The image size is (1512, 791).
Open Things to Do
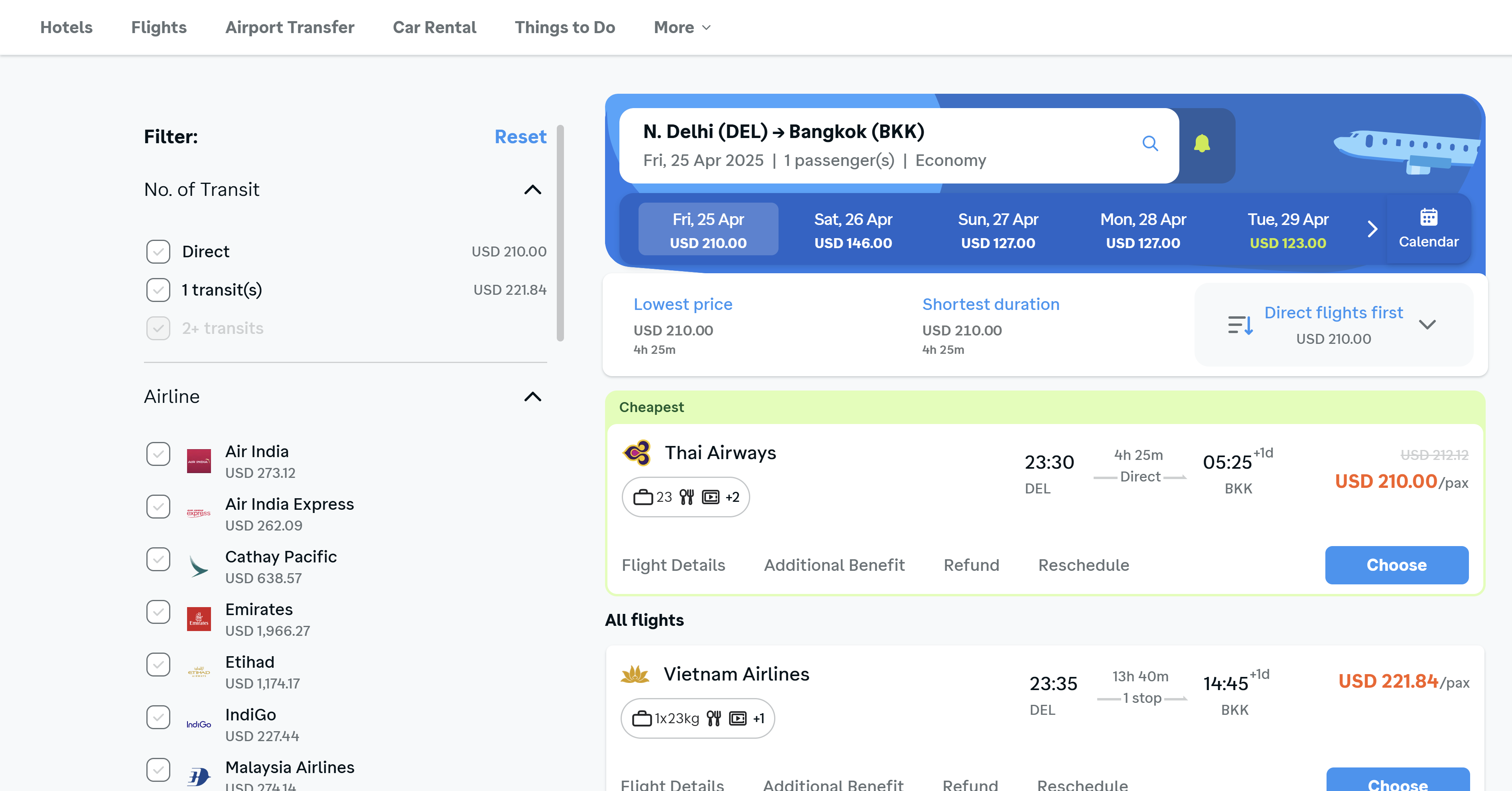[565, 28]
